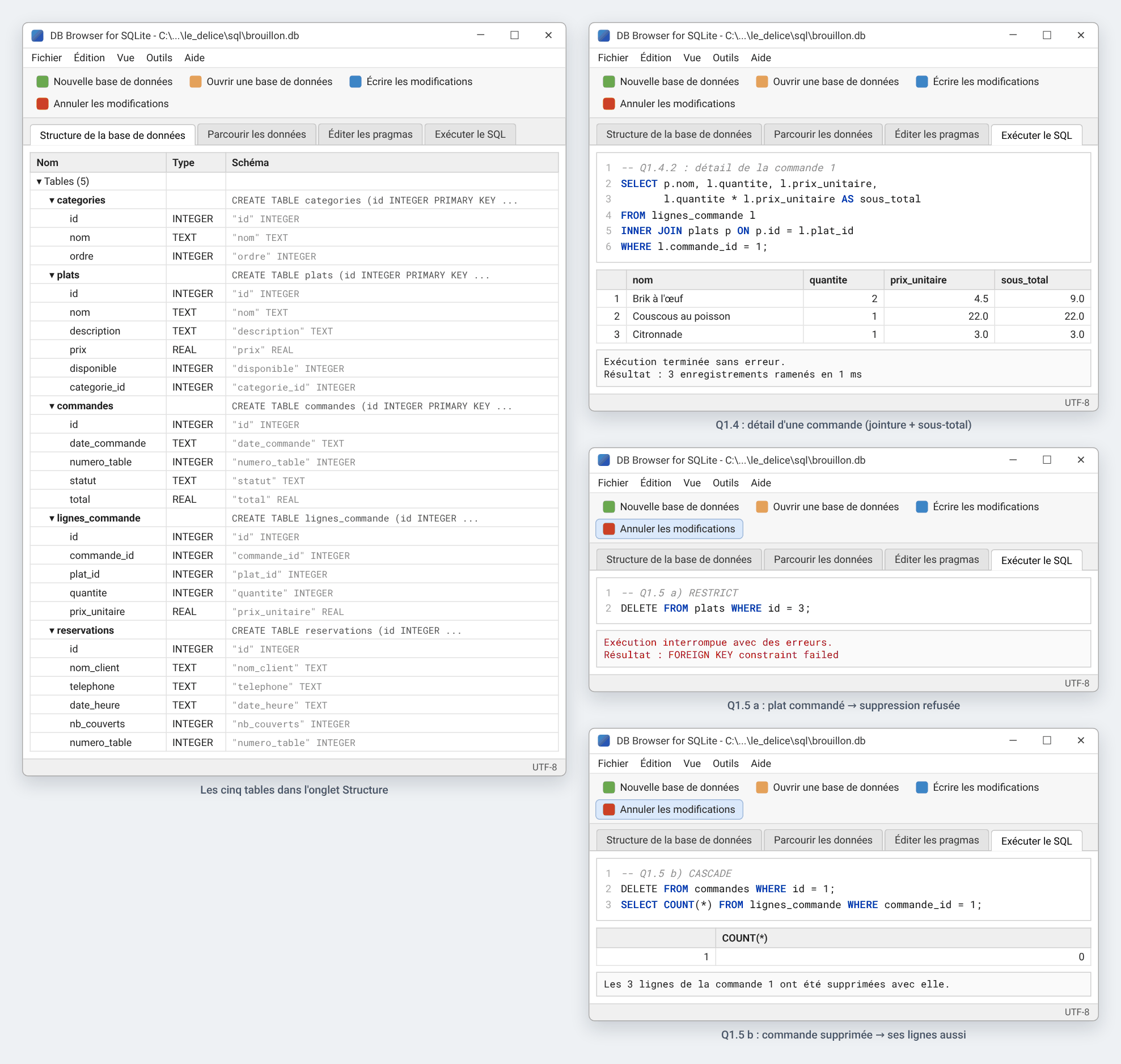
Task: Click red revert icon in Q1.4 window
Action: [x=609, y=104]
